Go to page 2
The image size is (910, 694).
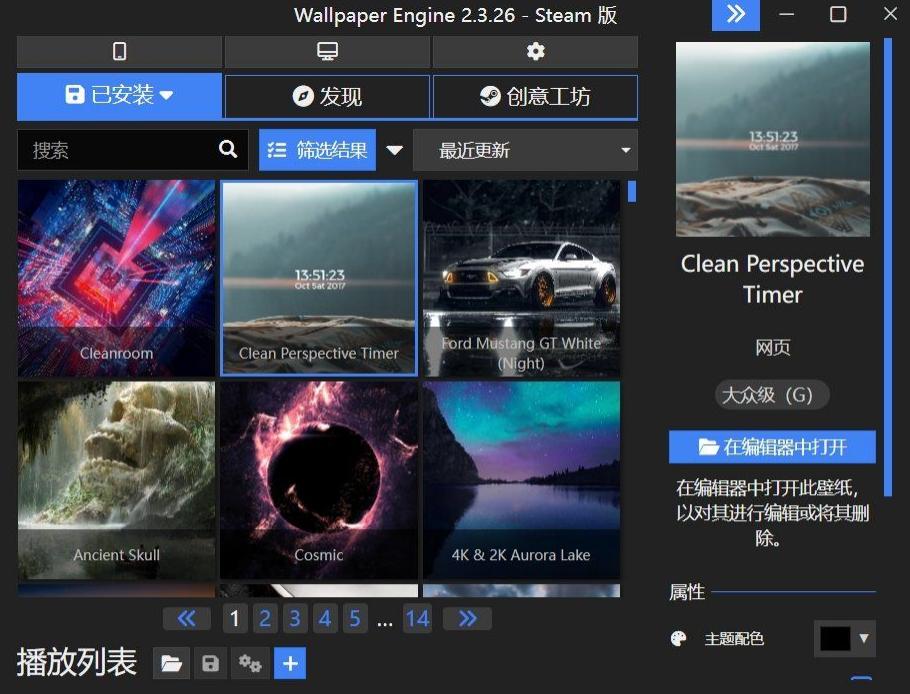tap(265, 619)
